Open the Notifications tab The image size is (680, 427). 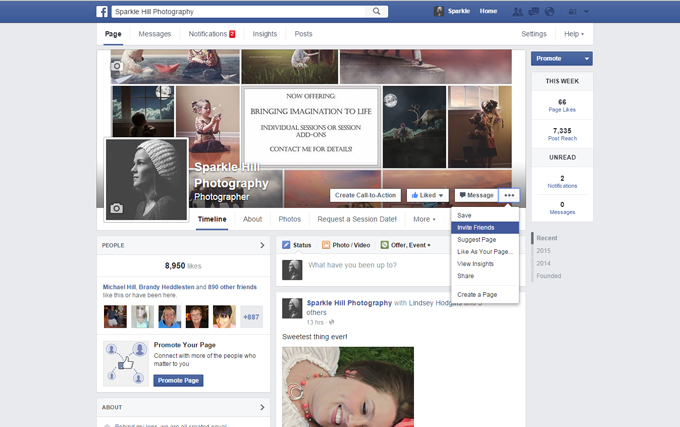(212, 34)
